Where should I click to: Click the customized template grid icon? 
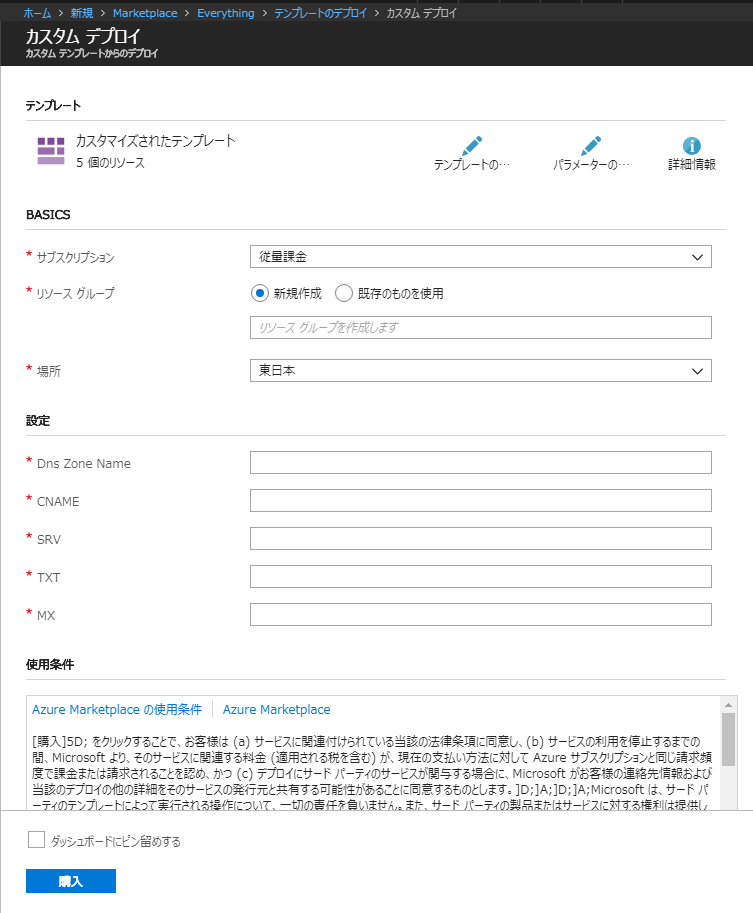click(51, 151)
